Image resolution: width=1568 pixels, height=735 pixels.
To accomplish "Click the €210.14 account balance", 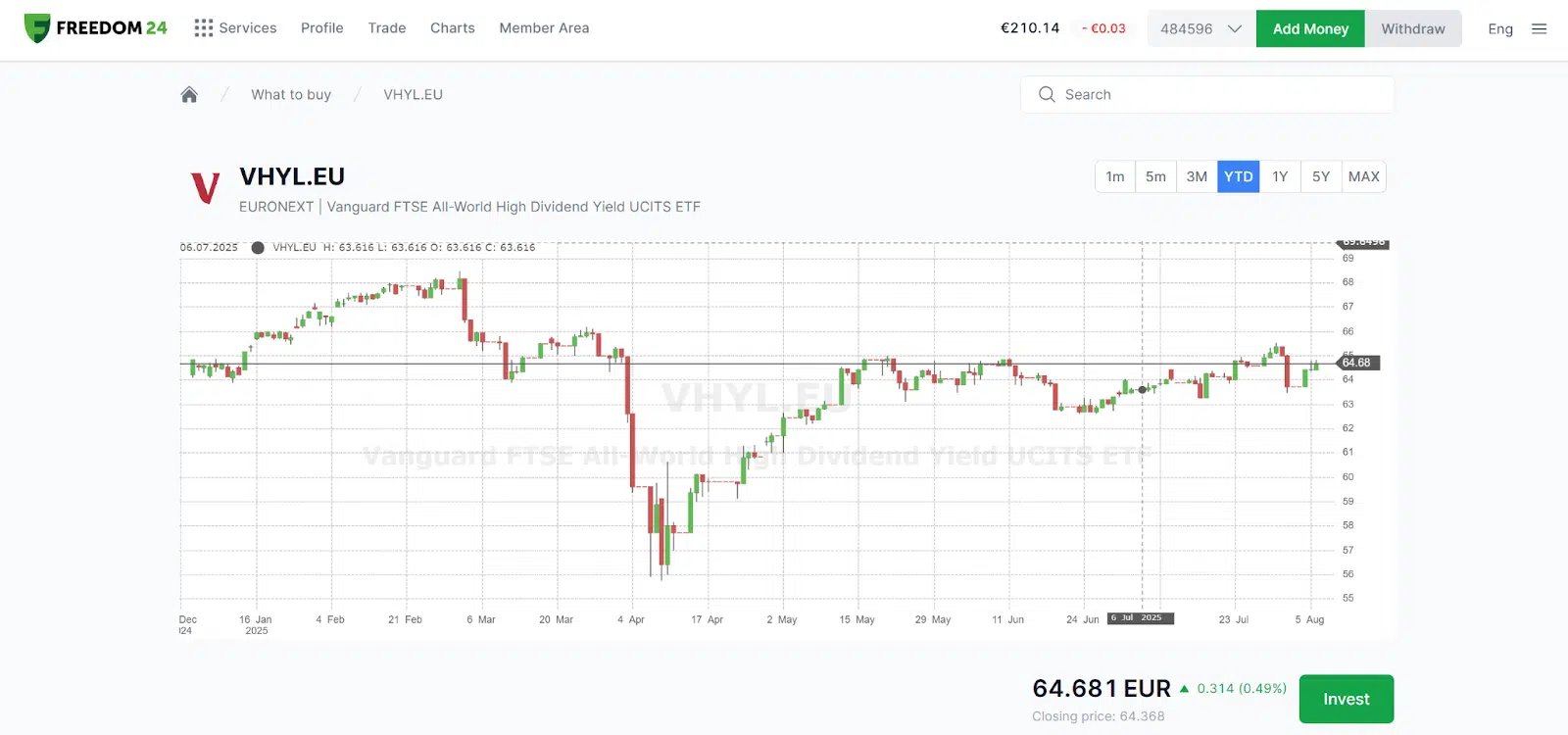I will (1030, 28).
